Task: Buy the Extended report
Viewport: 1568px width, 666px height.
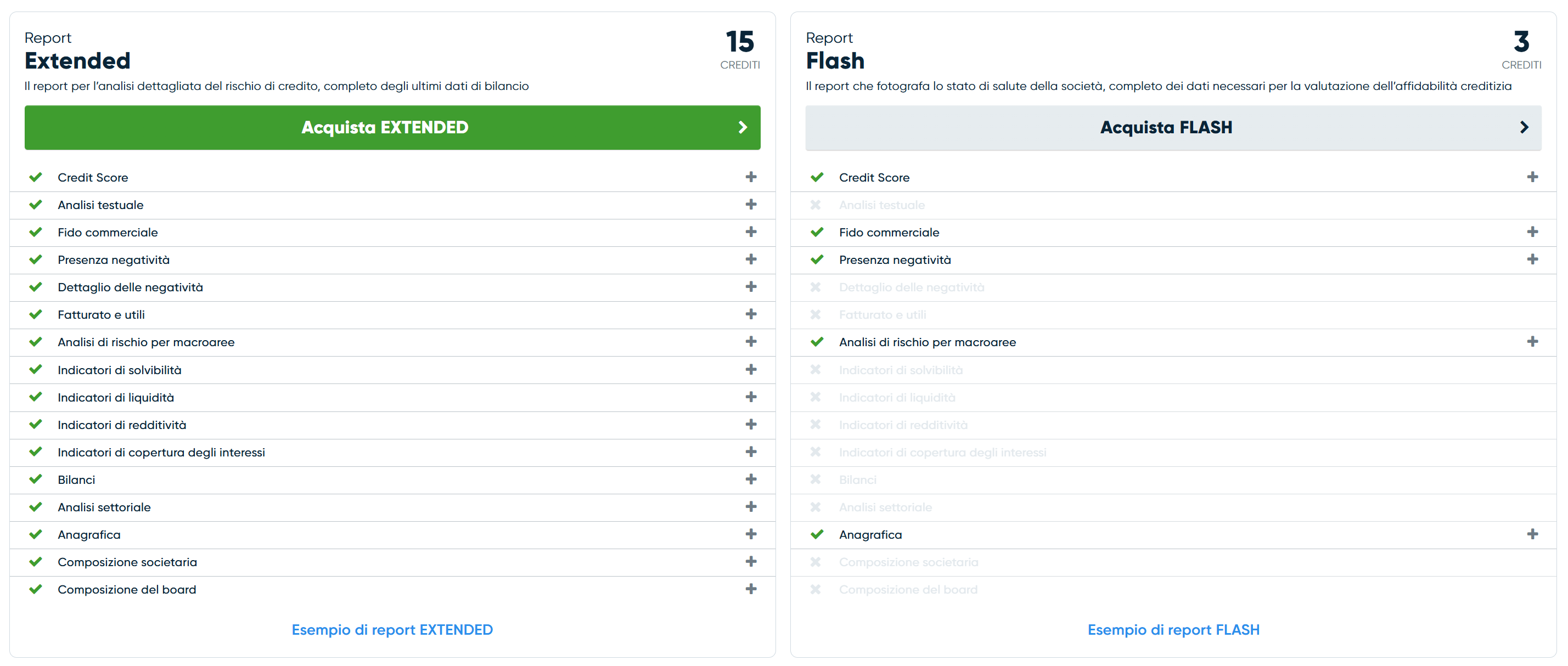Action: pos(392,127)
